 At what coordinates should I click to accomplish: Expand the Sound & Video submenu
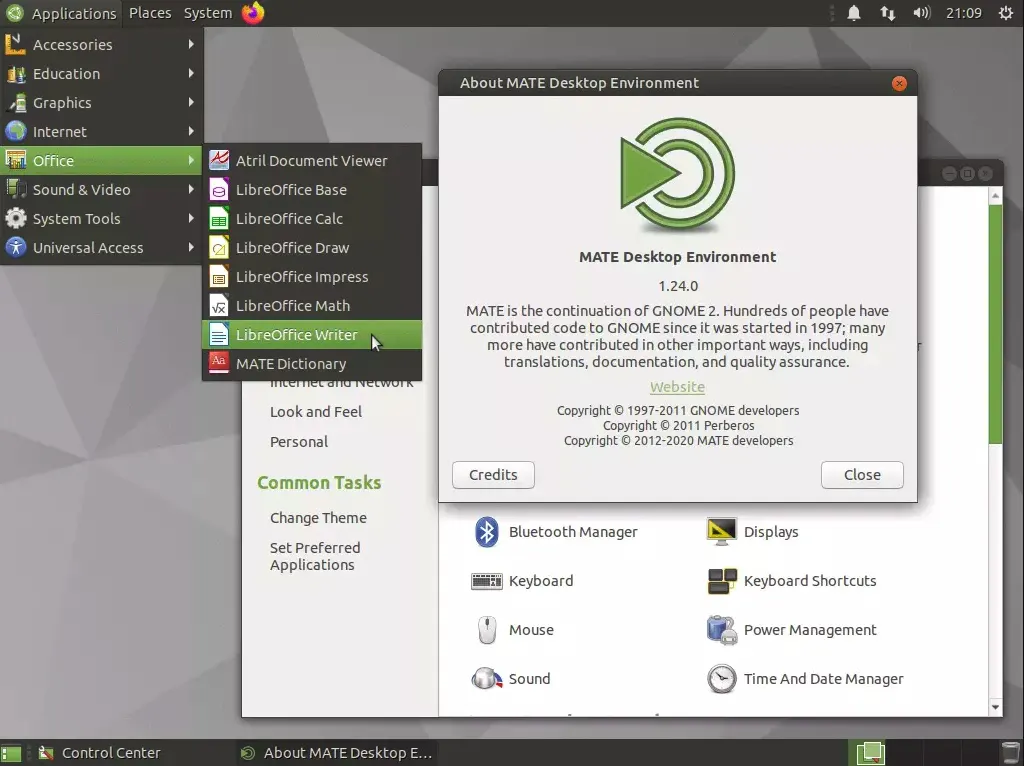coord(102,189)
